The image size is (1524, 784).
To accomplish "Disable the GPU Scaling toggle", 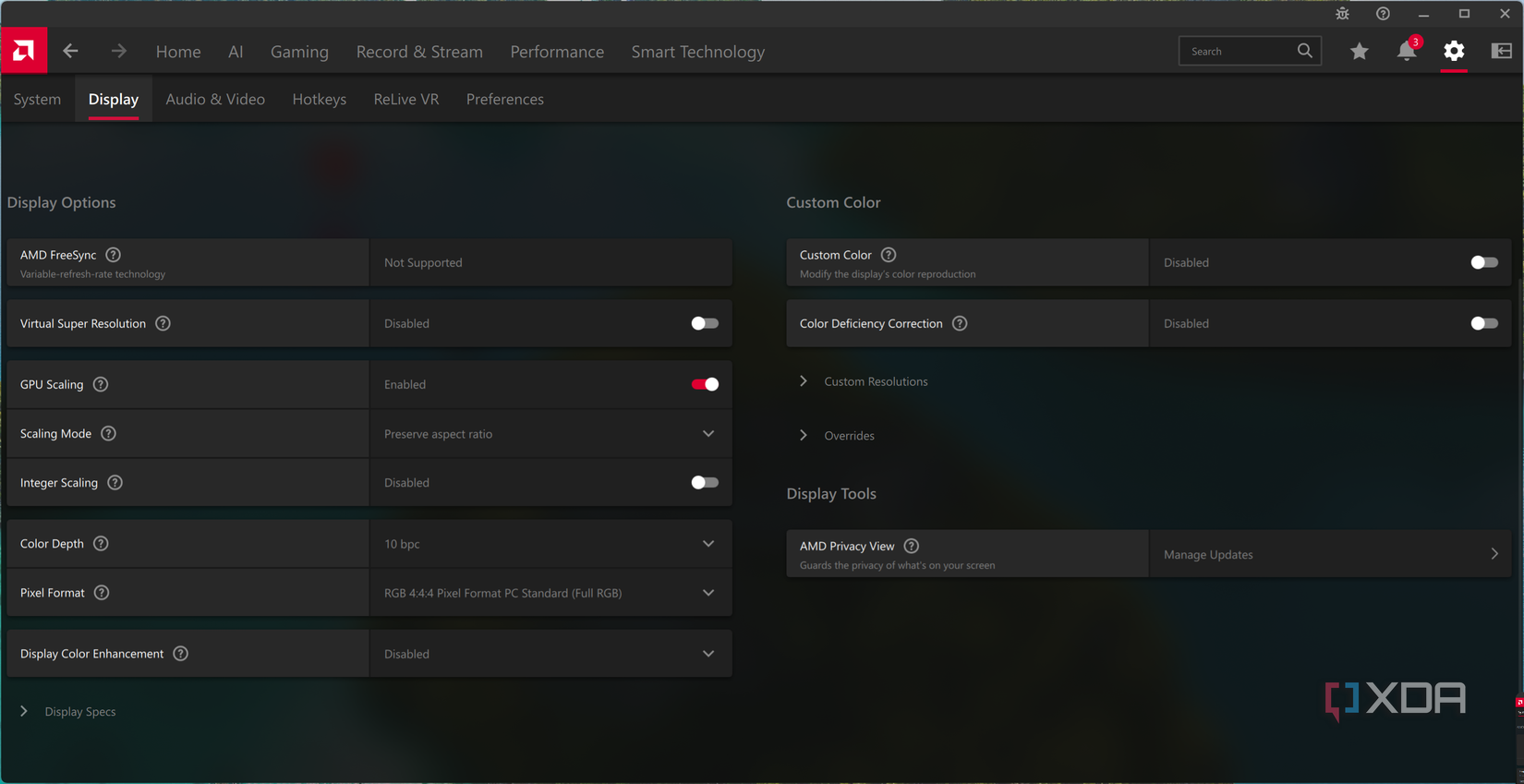I will [705, 384].
